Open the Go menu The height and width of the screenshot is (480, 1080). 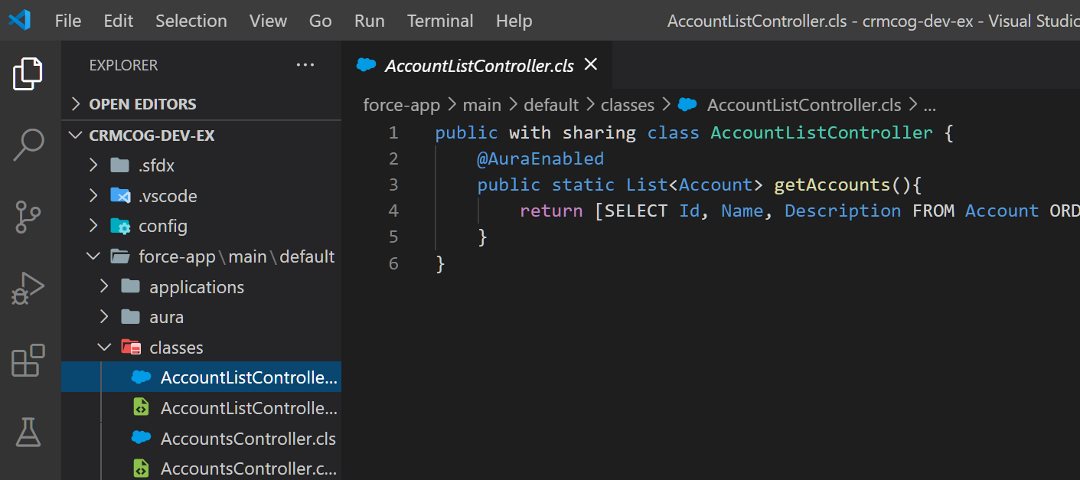[320, 21]
